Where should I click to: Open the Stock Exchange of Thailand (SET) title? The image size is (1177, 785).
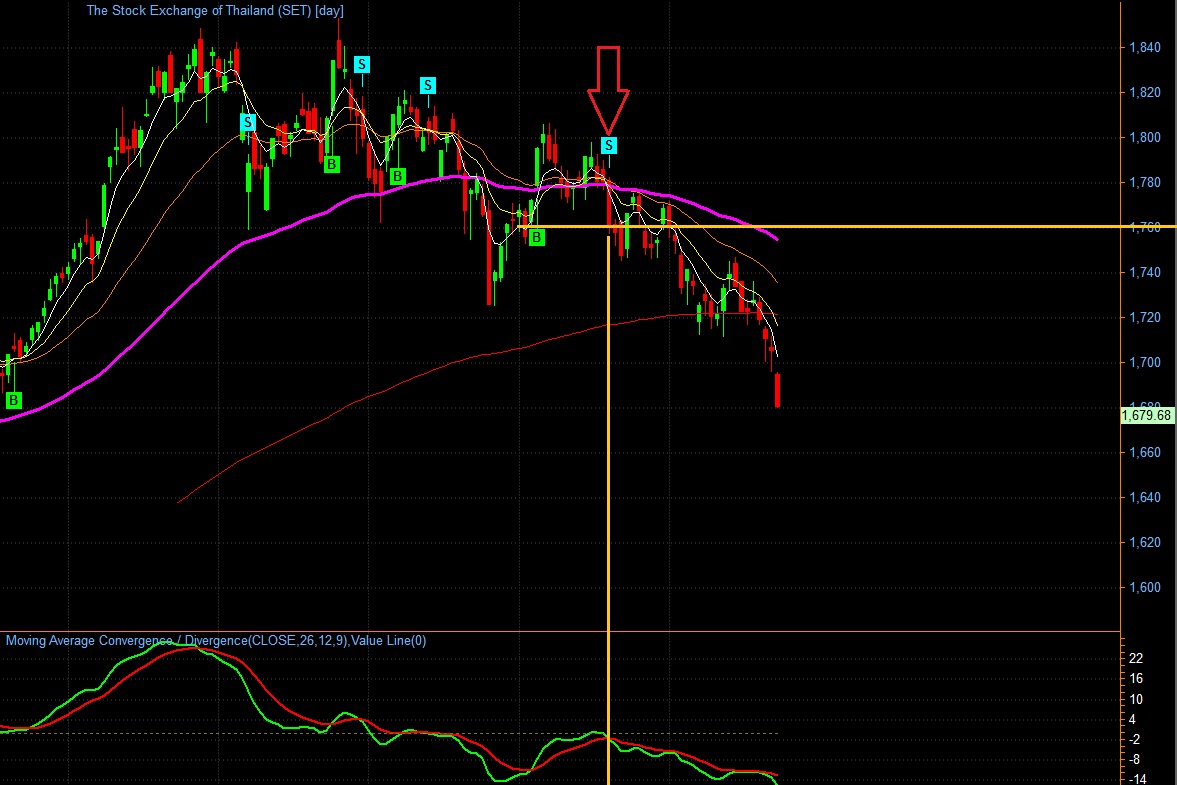coord(215,11)
